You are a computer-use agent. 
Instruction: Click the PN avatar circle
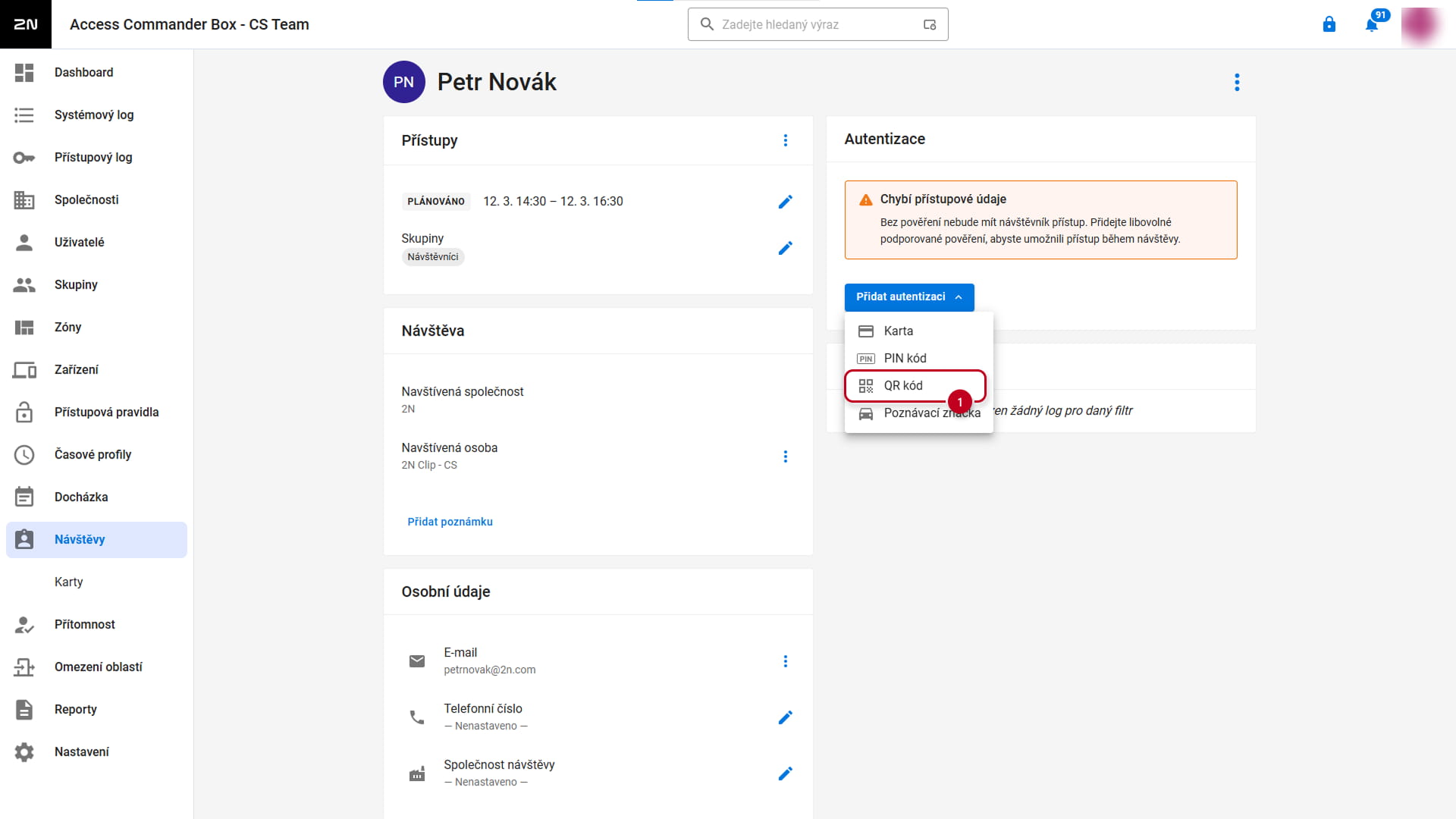(x=404, y=82)
